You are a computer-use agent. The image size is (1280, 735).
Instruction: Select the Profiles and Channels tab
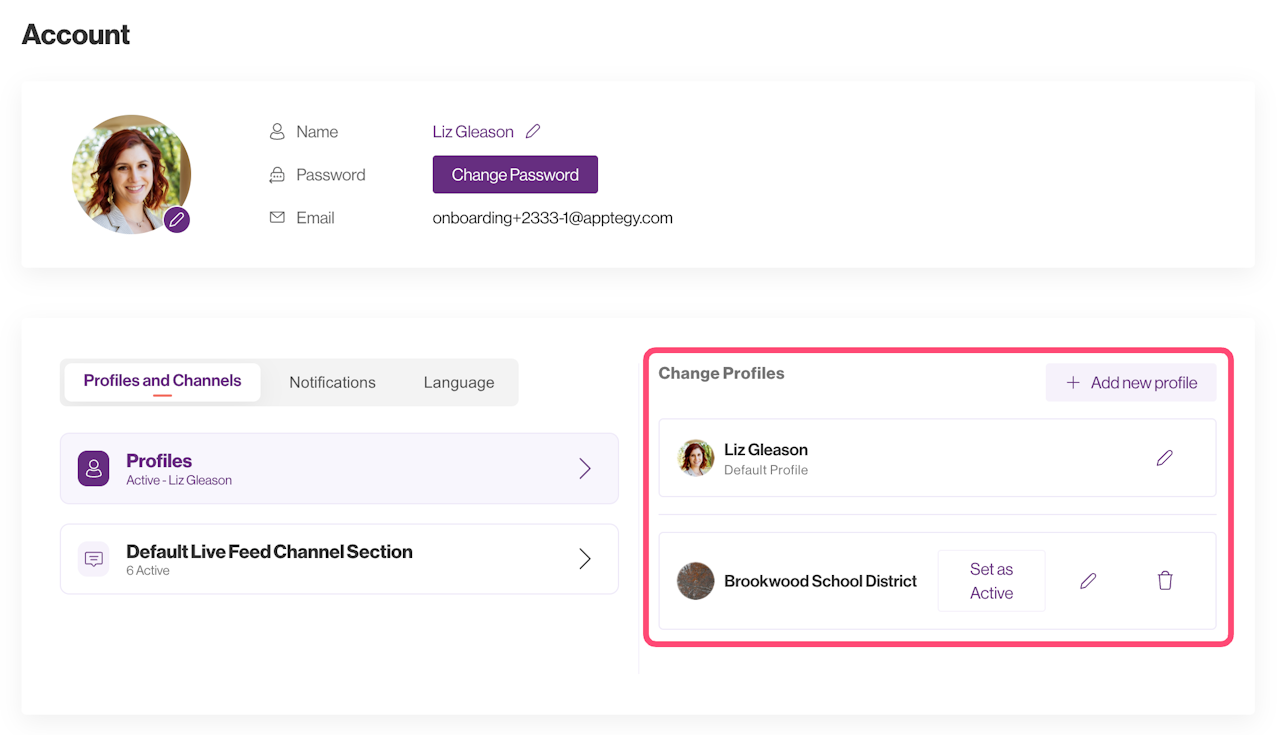tap(162, 381)
